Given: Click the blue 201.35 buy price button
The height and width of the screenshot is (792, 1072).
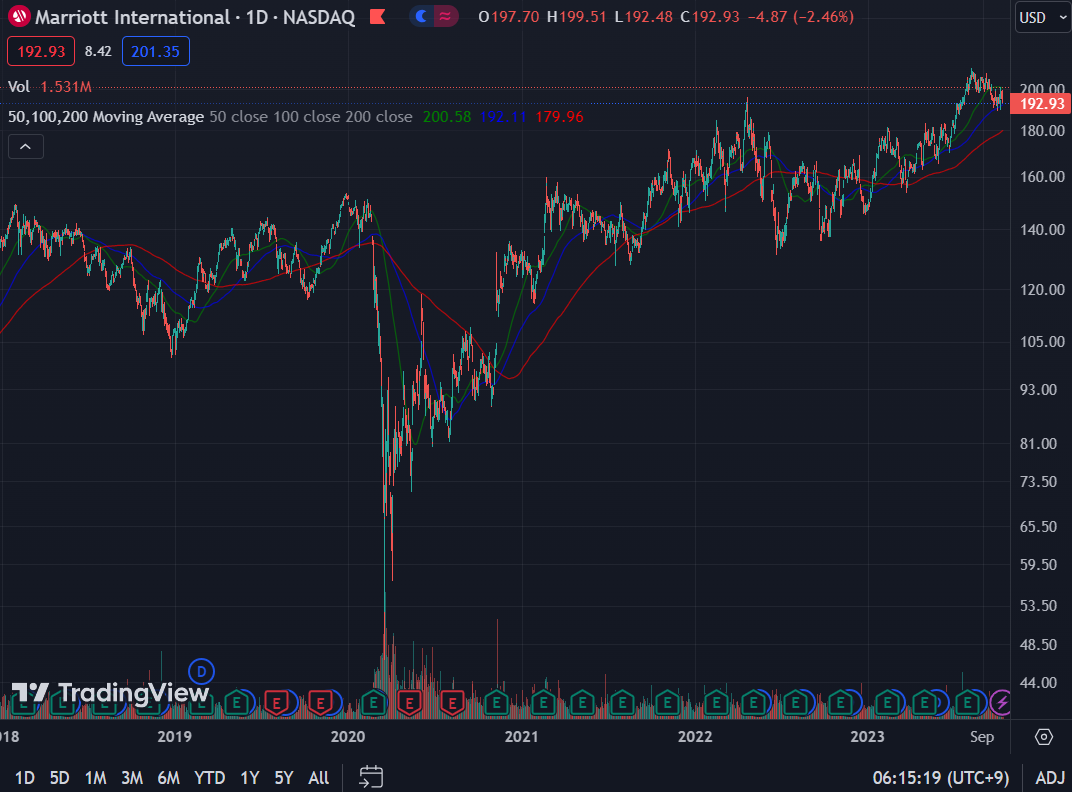Looking at the screenshot, I should 155,51.
